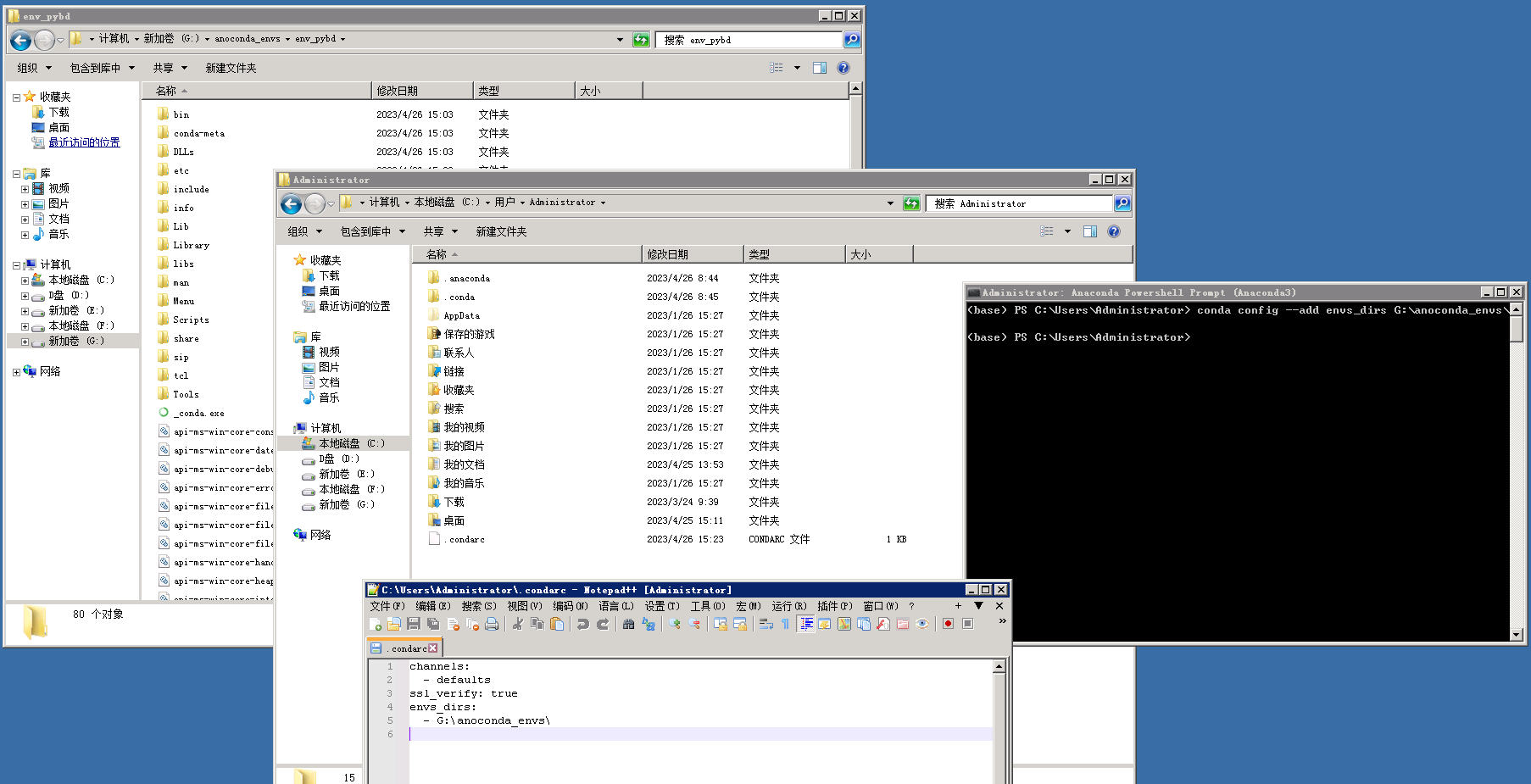Click Save icon in Notepad++ toolbar
Screen dimensions: 1531x784
pos(414,624)
